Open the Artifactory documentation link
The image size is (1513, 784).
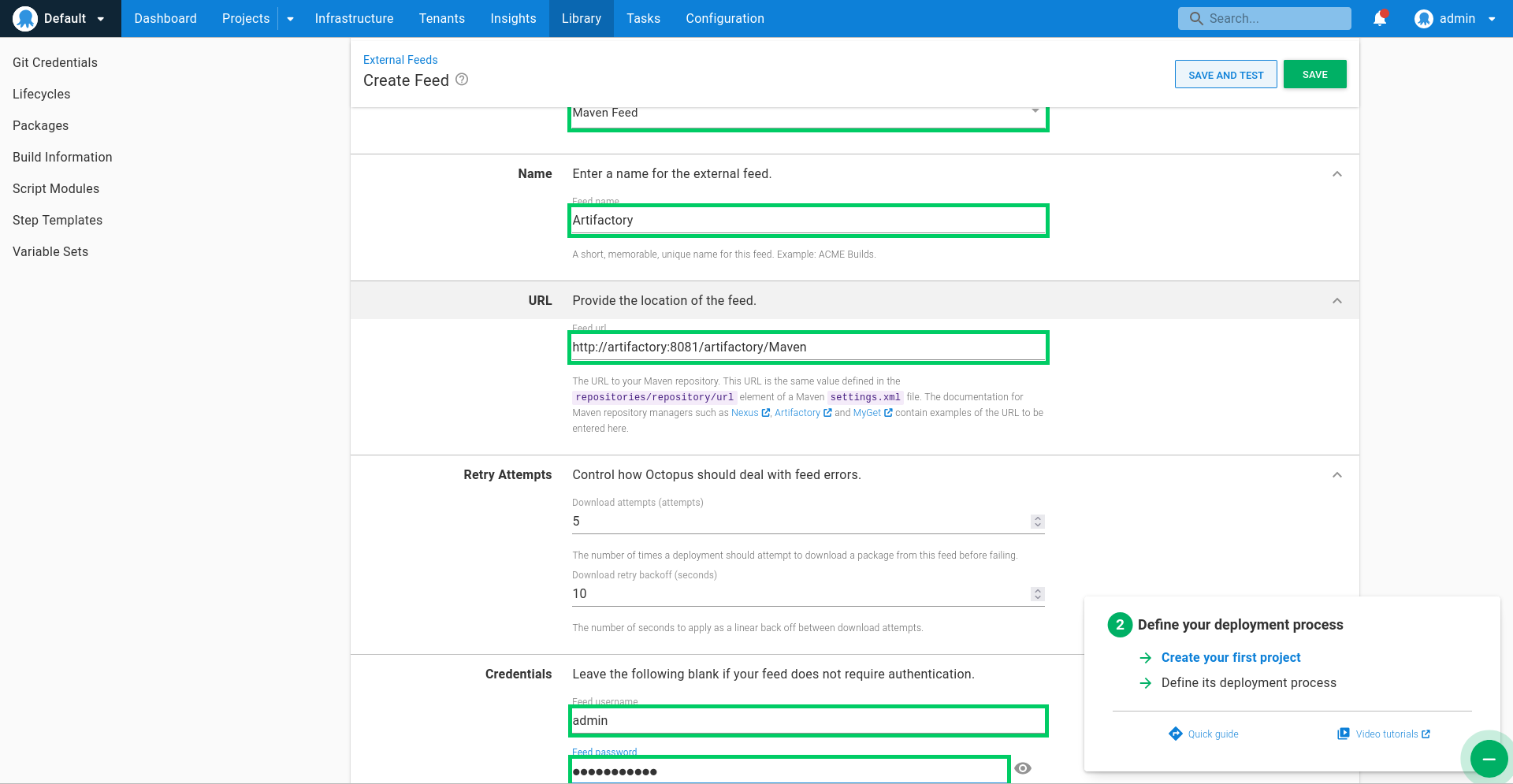[x=797, y=413]
